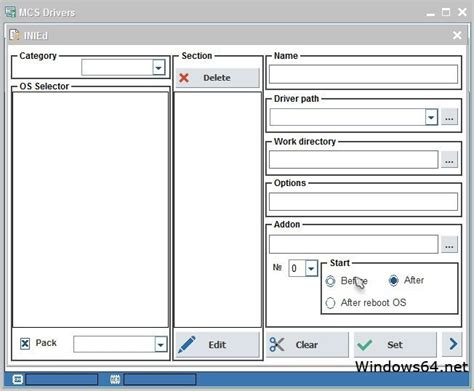Open the № number dropdown
This screenshot has width=474, height=391.
click(x=311, y=268)
